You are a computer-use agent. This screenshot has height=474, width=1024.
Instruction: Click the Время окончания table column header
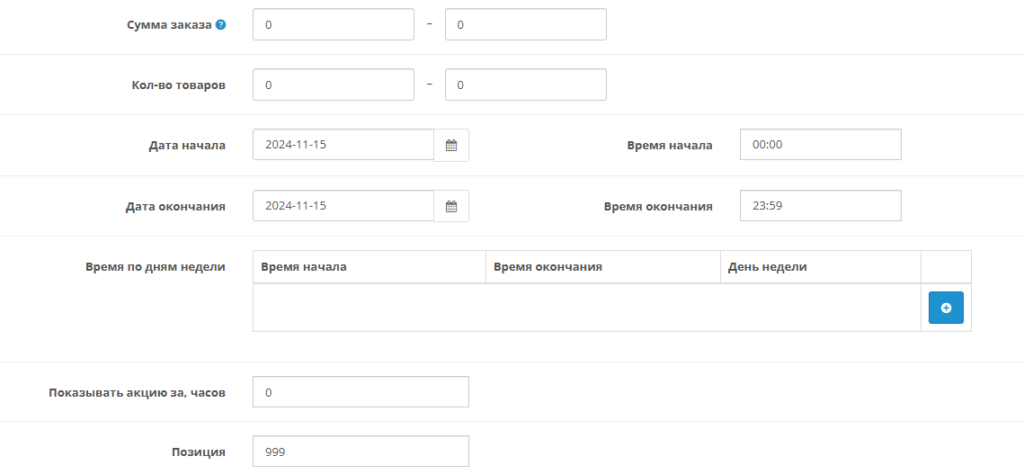click(x=548, y=267)
